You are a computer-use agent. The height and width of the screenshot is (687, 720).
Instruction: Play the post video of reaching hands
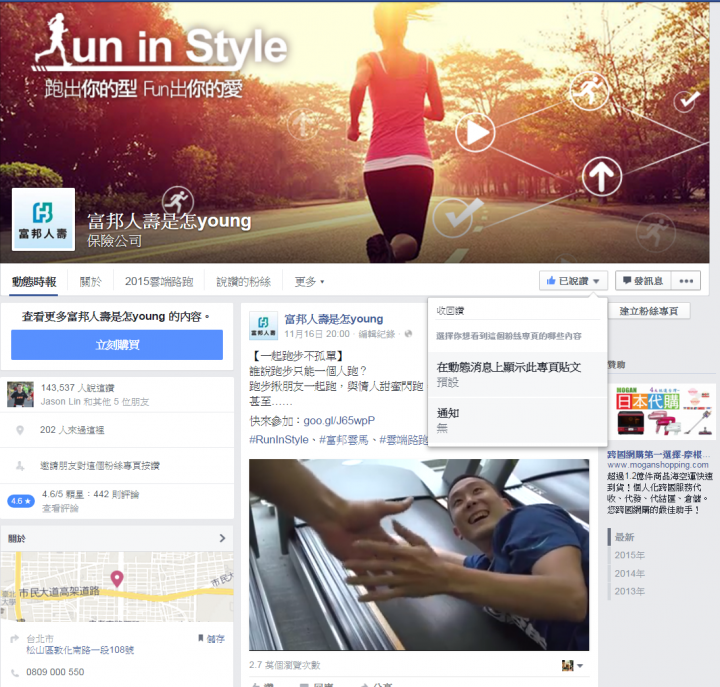tap(419, 554)
